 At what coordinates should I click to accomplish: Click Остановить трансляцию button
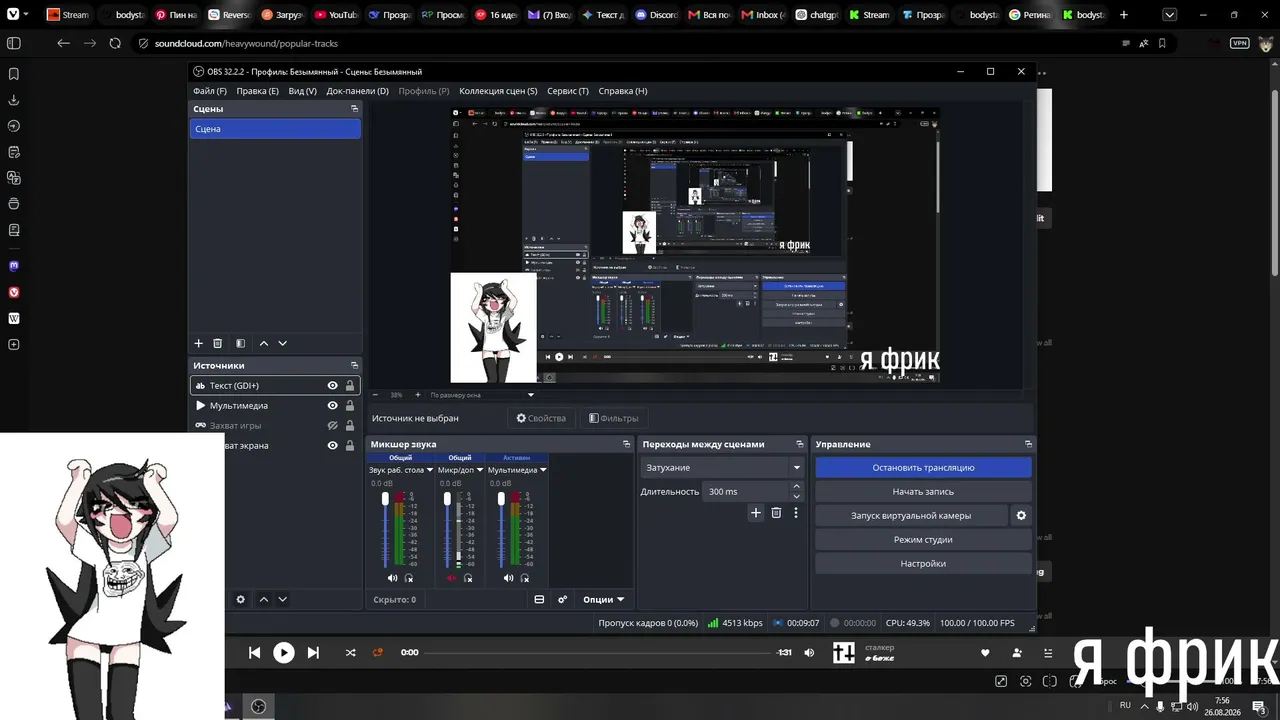tap(923, 467)
